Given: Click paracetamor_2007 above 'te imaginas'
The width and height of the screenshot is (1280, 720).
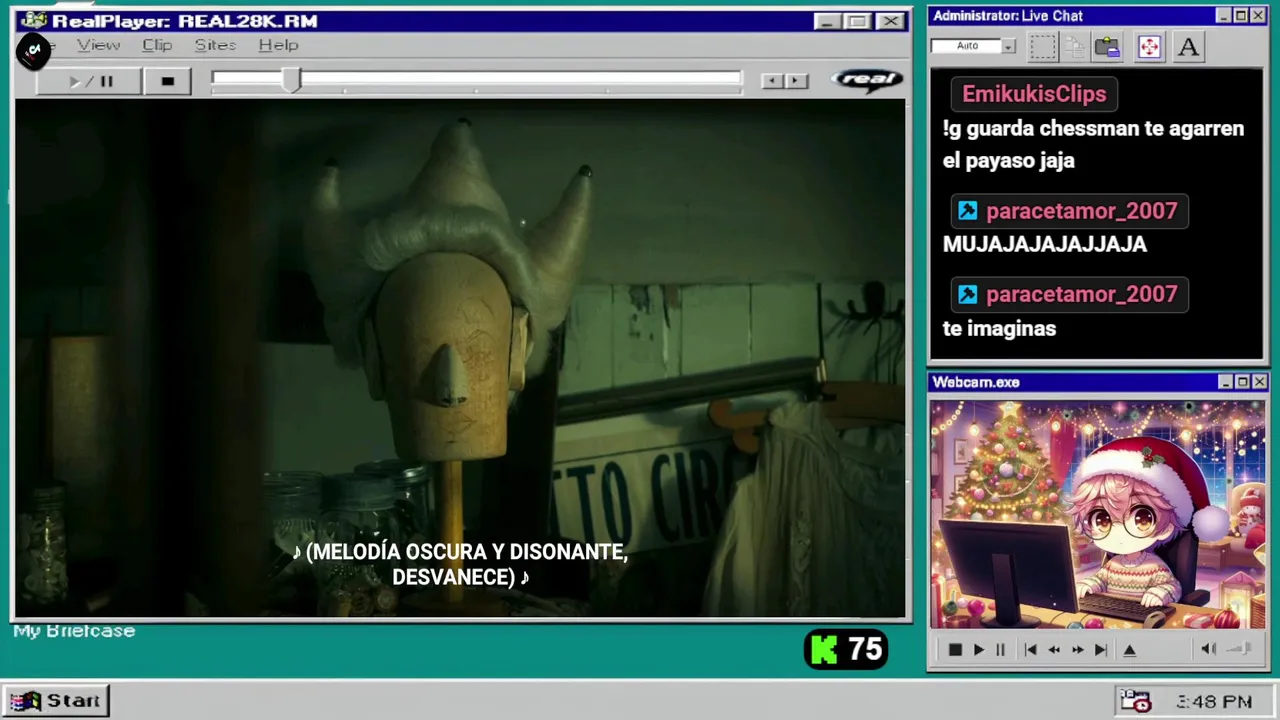Looking at the screenshot, I should [x=1081, y=294].
